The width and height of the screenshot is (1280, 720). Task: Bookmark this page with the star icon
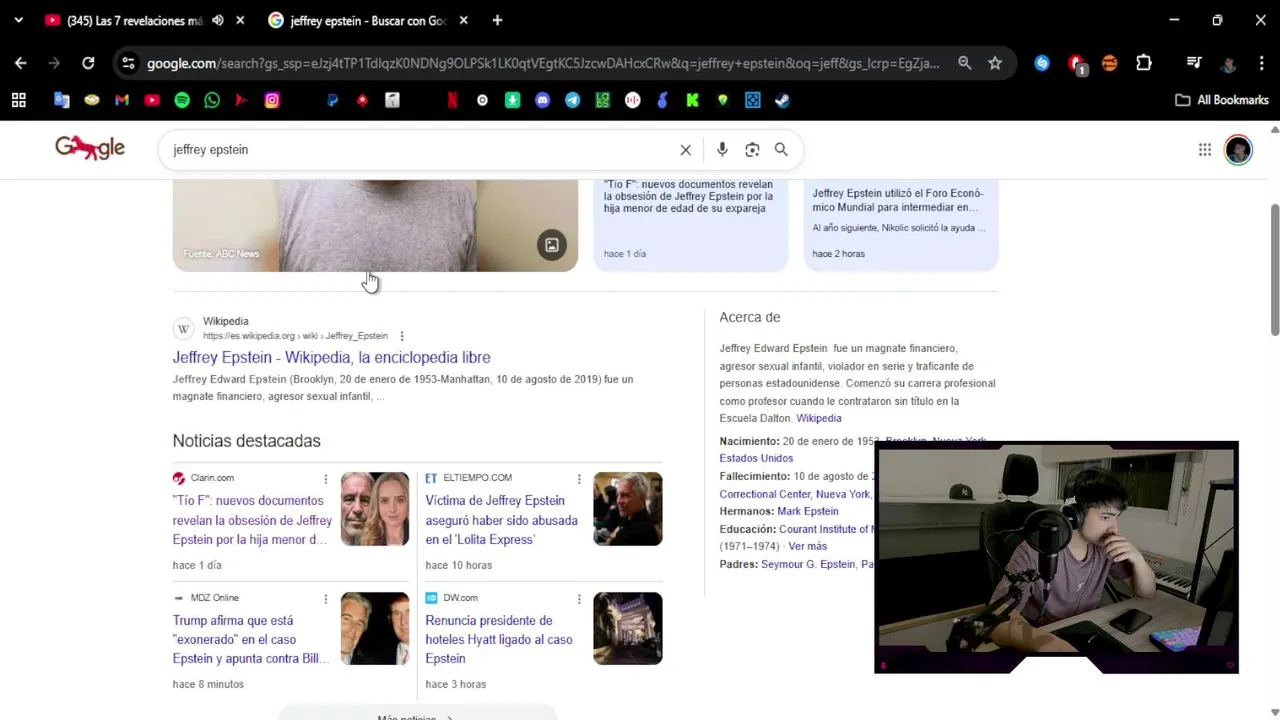coord(995,63)
